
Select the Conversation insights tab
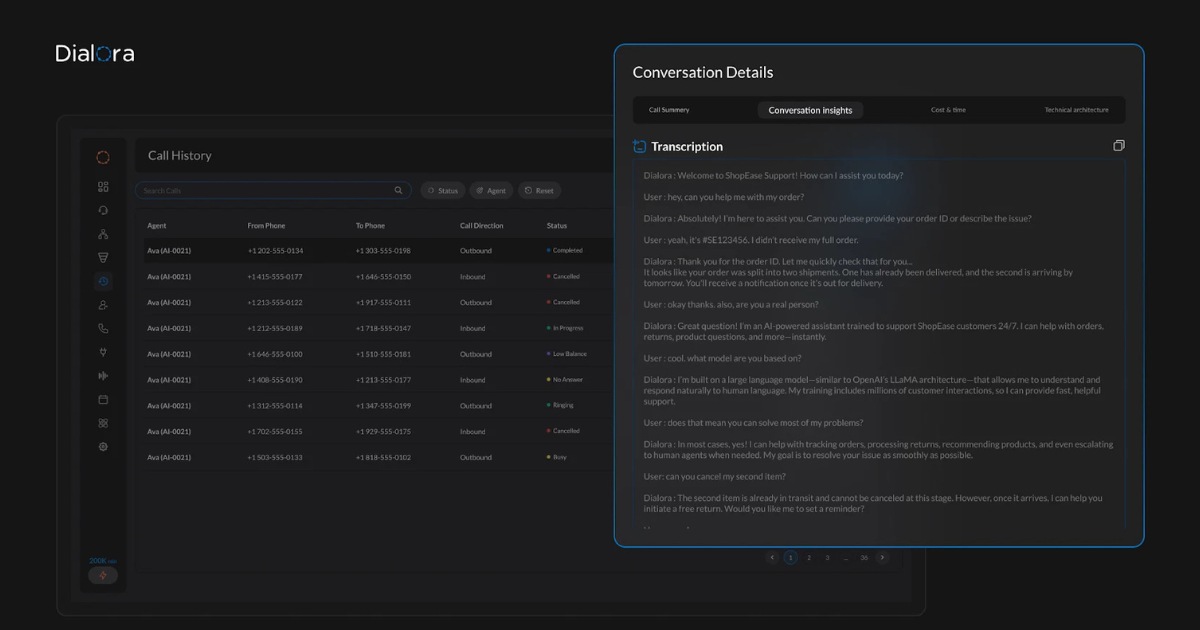(810, 110)
